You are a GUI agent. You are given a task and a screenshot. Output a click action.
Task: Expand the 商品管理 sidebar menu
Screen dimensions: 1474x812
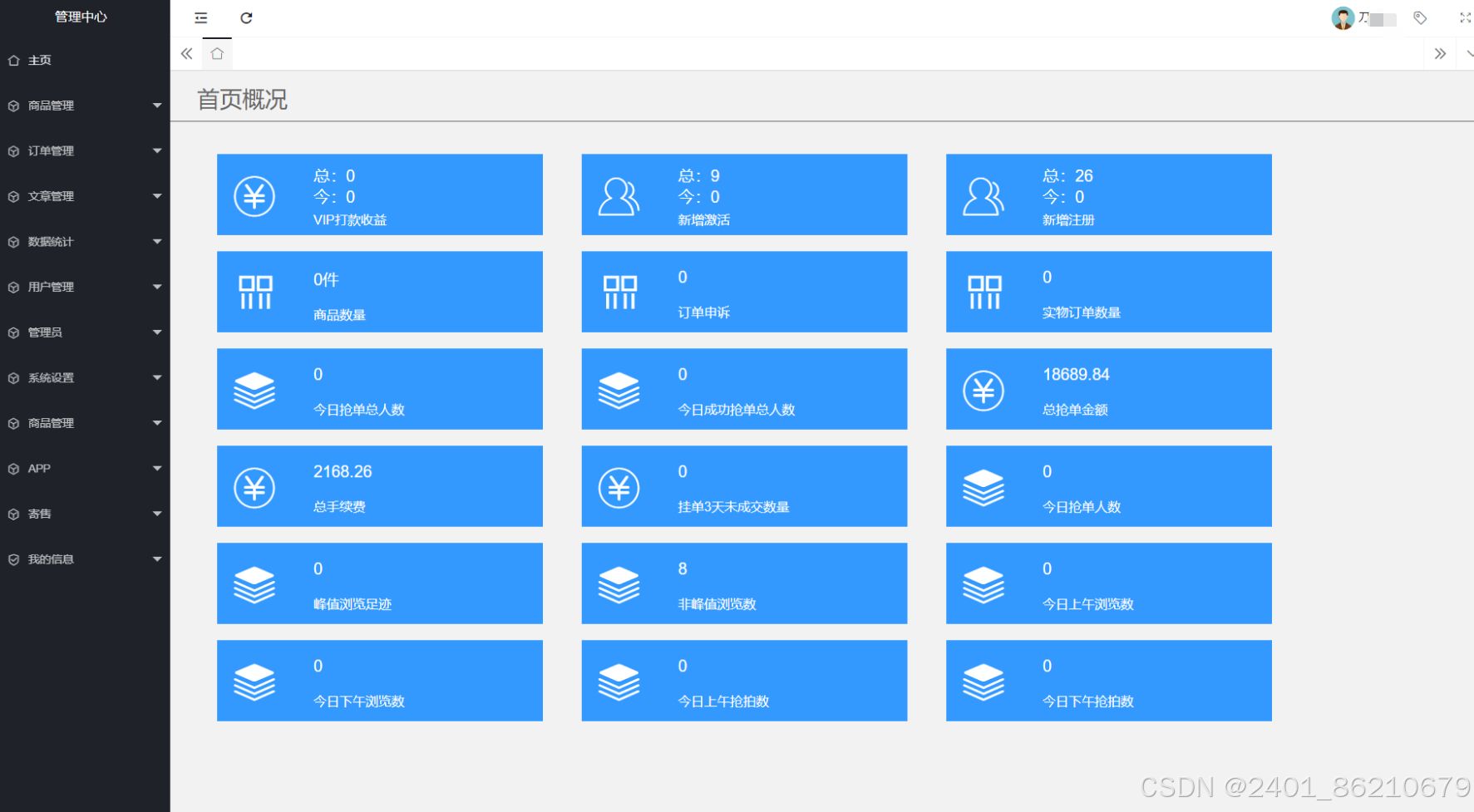coord(85,106)
